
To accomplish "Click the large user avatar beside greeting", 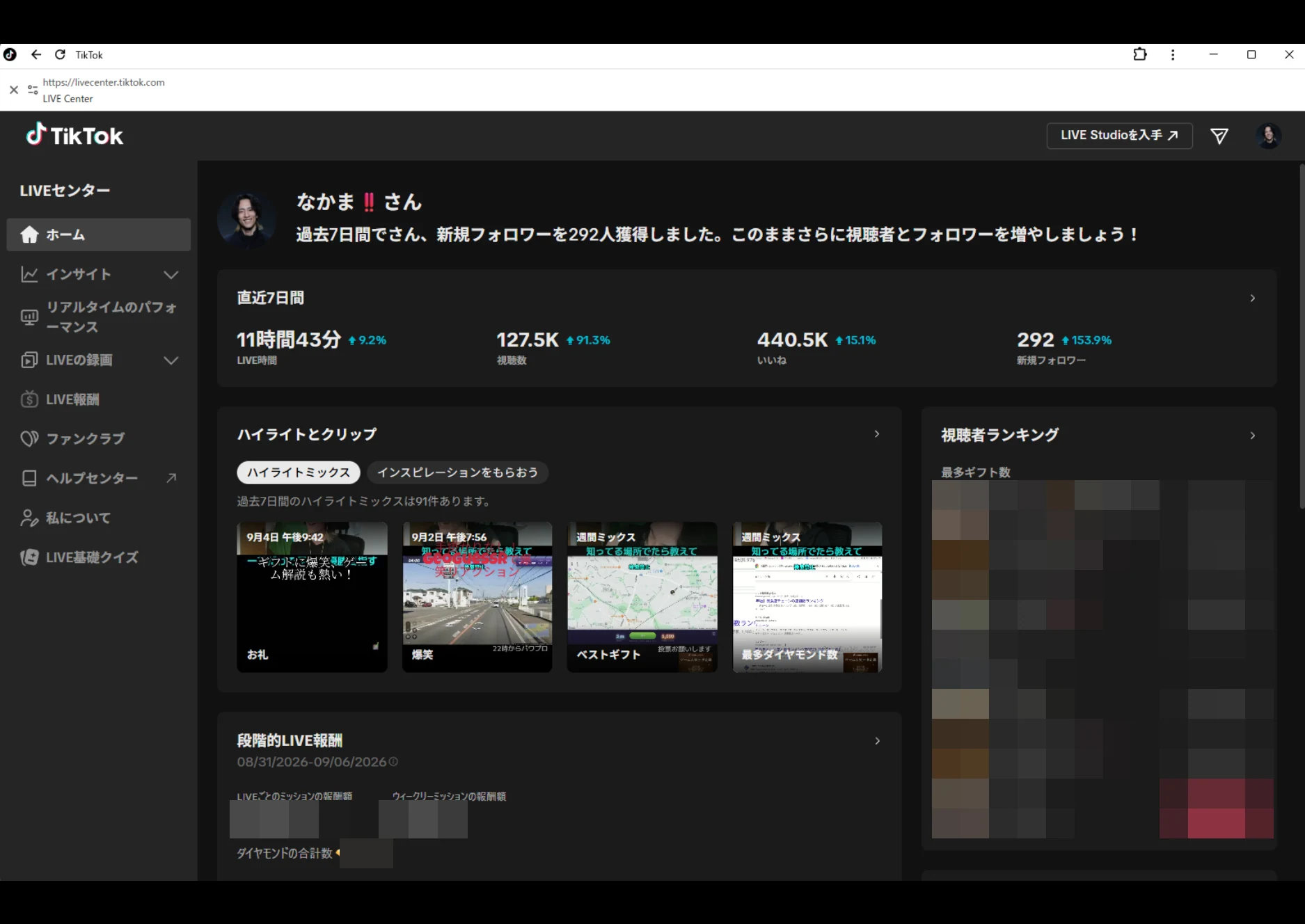I will tap(246, 221).
